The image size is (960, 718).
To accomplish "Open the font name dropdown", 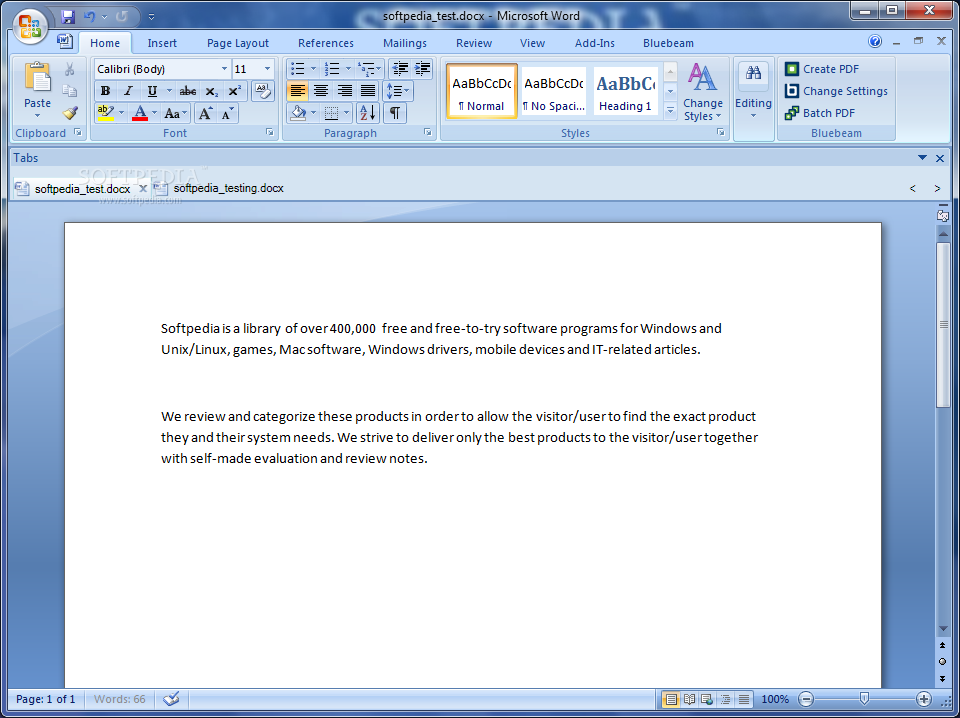I will [224, 69].
